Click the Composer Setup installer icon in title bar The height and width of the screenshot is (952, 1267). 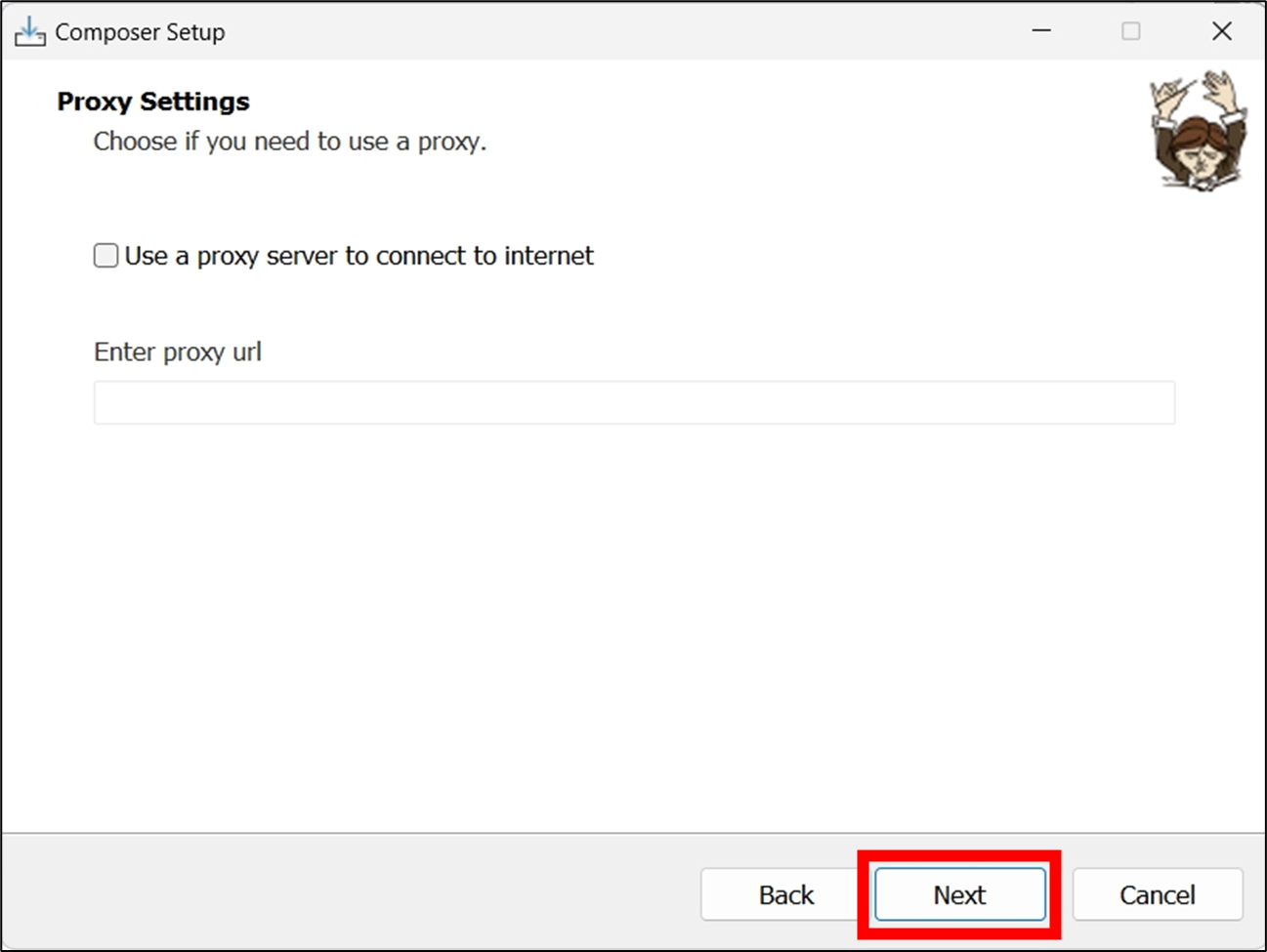pos(29,31)
